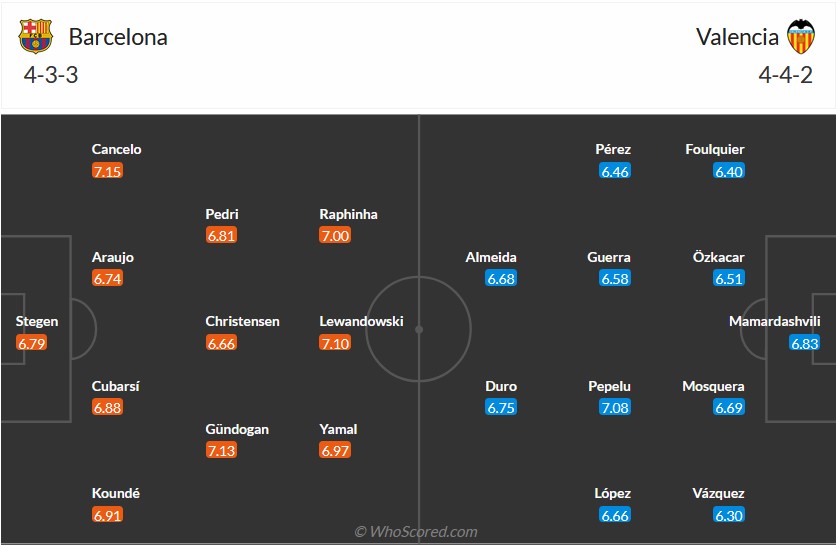Viewport: 836px width, 545px height.
Task: Click player name Mosquera
Action: coord(713,386)
